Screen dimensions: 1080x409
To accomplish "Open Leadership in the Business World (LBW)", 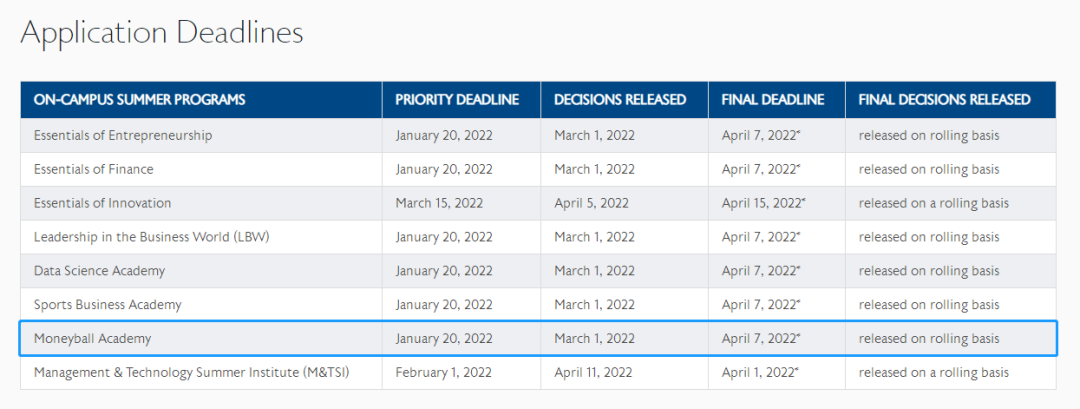I will click(152, 237).
